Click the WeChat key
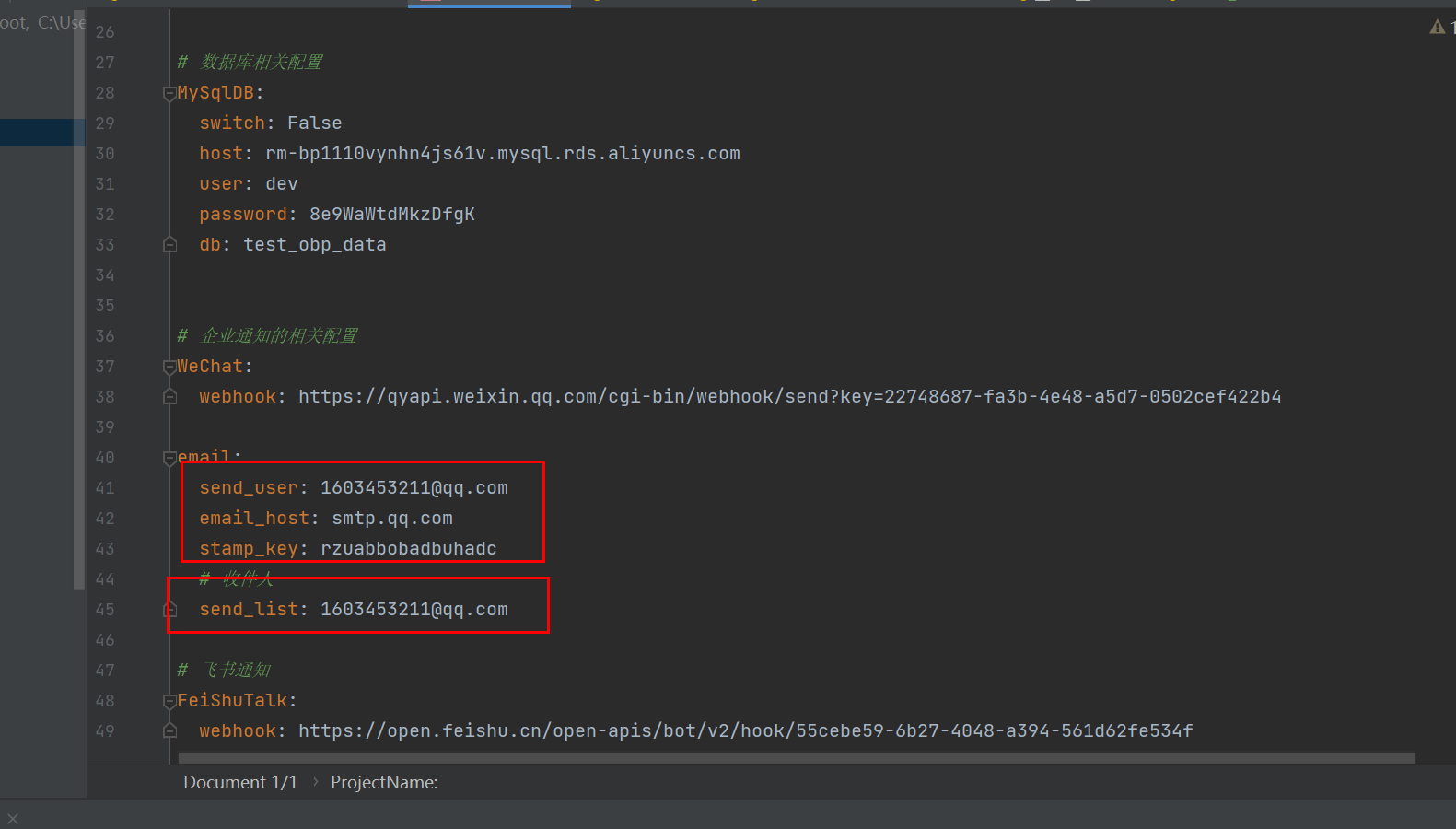 coord(210,367)
